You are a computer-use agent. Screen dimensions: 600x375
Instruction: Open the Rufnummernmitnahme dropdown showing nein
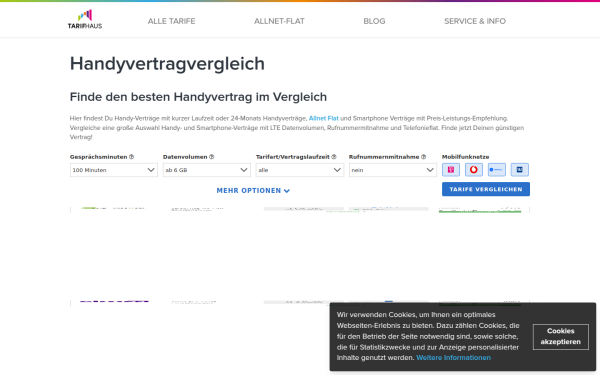tap(393, 170)
